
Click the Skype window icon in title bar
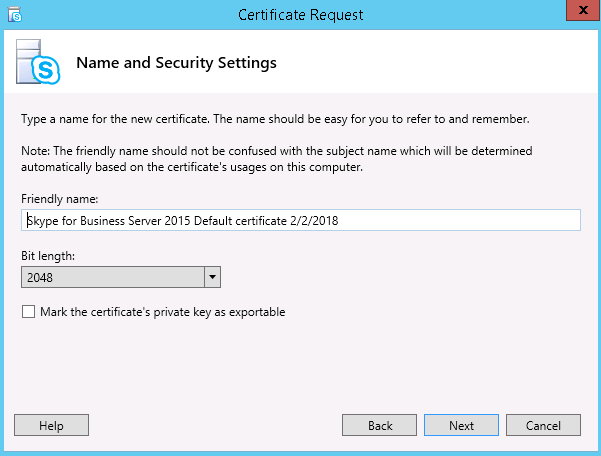pyautogui.click(x=15, y=15)
